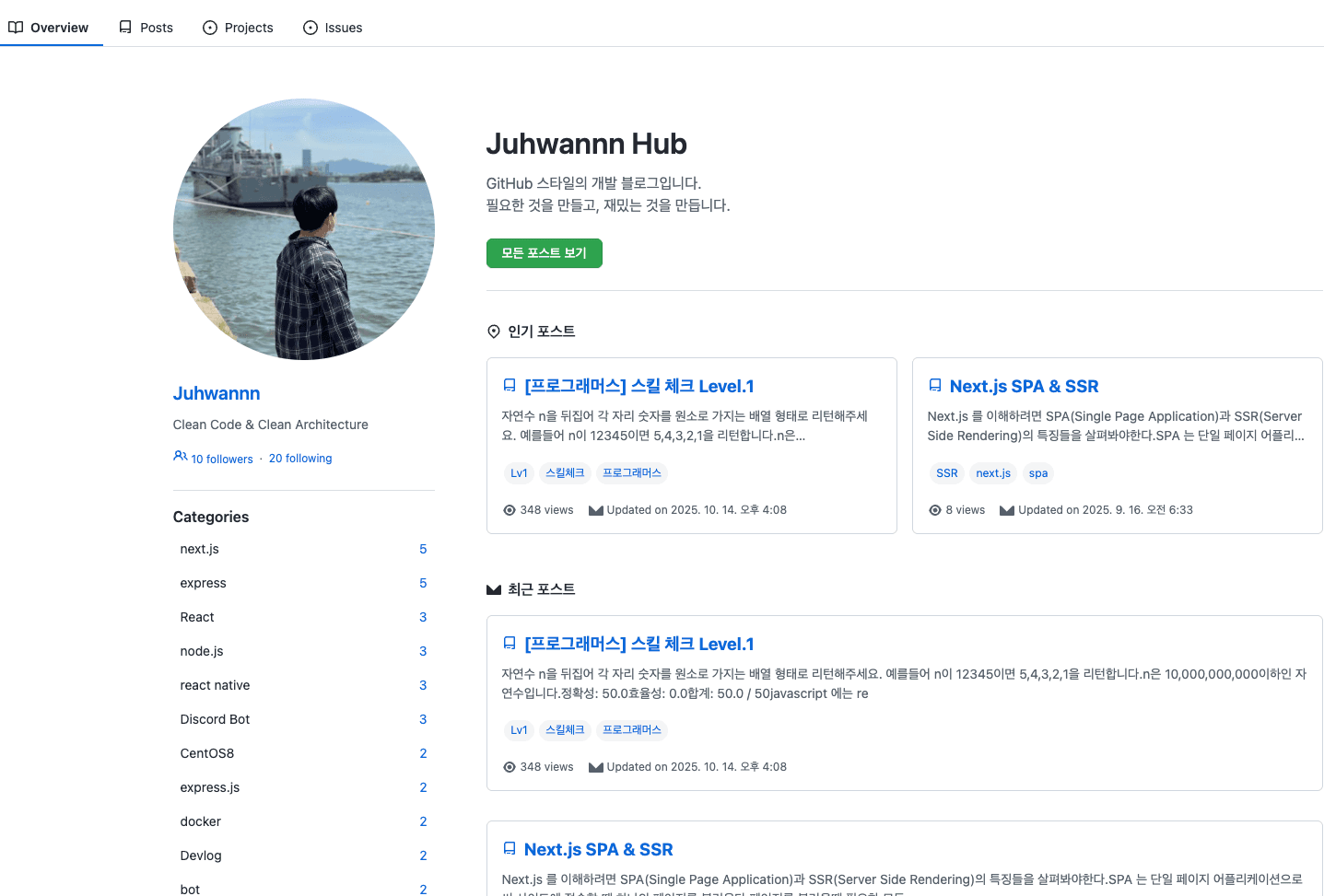1324x896 pixels.
Task: Select the Discord Bot category
Action: point(215,719)
